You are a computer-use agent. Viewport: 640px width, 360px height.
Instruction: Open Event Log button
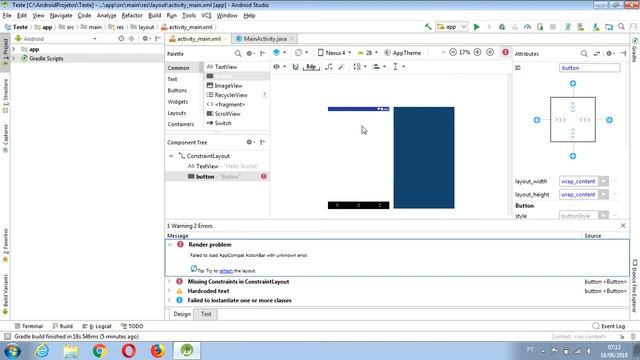[609, 326]
